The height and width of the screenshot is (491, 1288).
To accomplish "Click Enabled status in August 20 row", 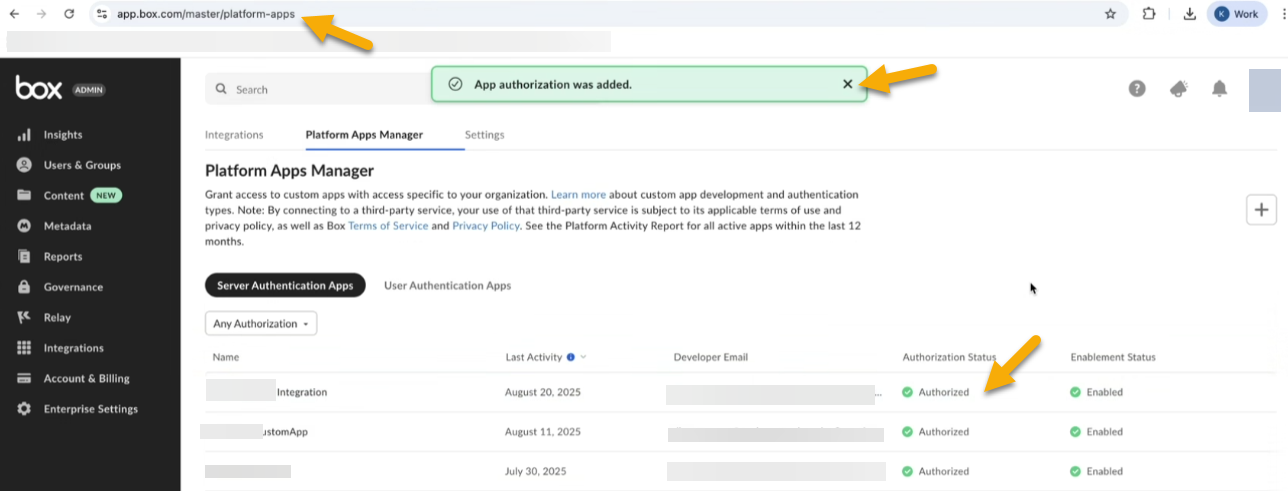I will (1097, 392).
